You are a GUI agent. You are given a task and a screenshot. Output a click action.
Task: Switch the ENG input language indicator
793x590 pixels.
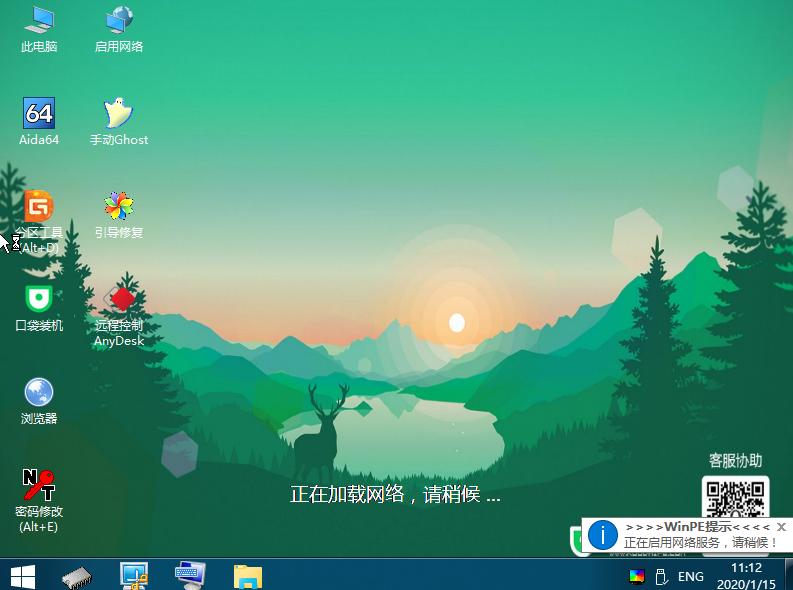click(690, 577)
